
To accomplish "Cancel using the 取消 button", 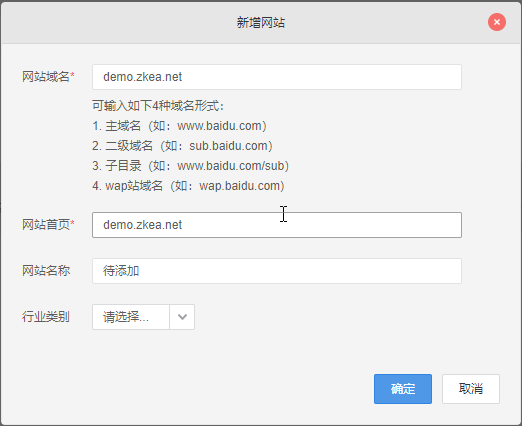I will (x=471, y=389).
